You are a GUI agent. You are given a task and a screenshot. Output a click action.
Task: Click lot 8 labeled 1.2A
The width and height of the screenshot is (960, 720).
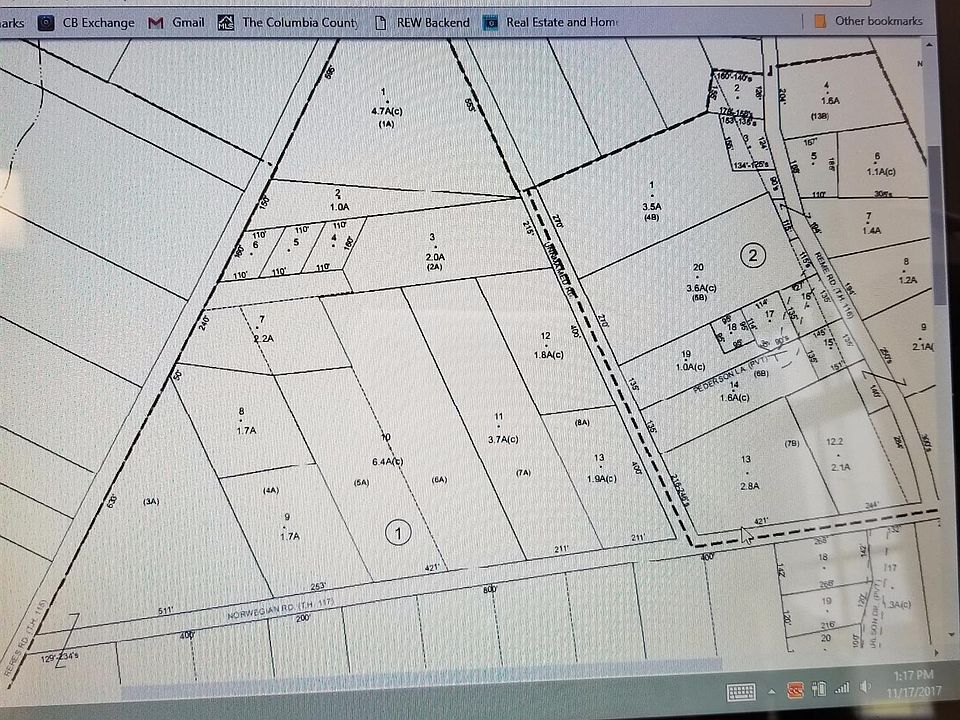point(907,271)
